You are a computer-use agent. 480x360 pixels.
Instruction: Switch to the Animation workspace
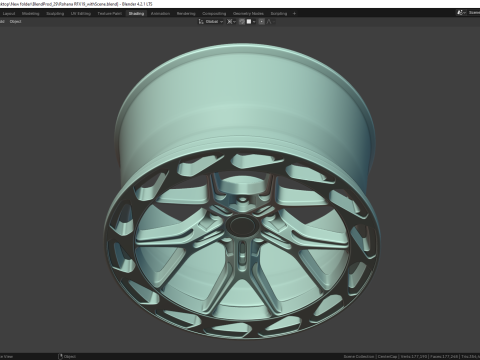coord(160,14)
